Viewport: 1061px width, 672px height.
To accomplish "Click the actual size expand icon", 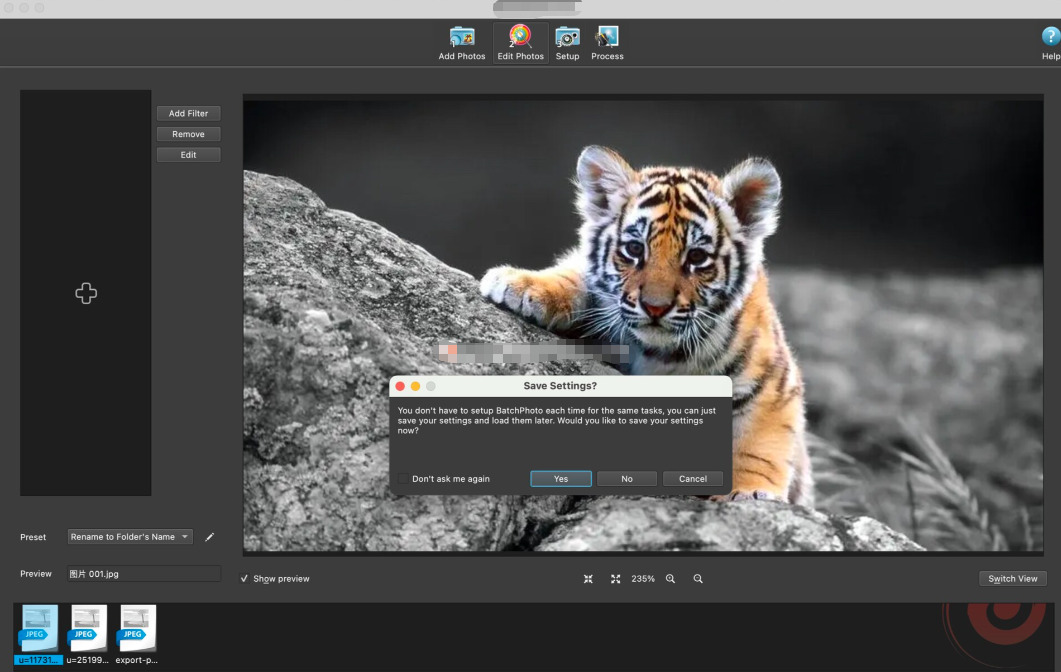I will coord(615,579).
